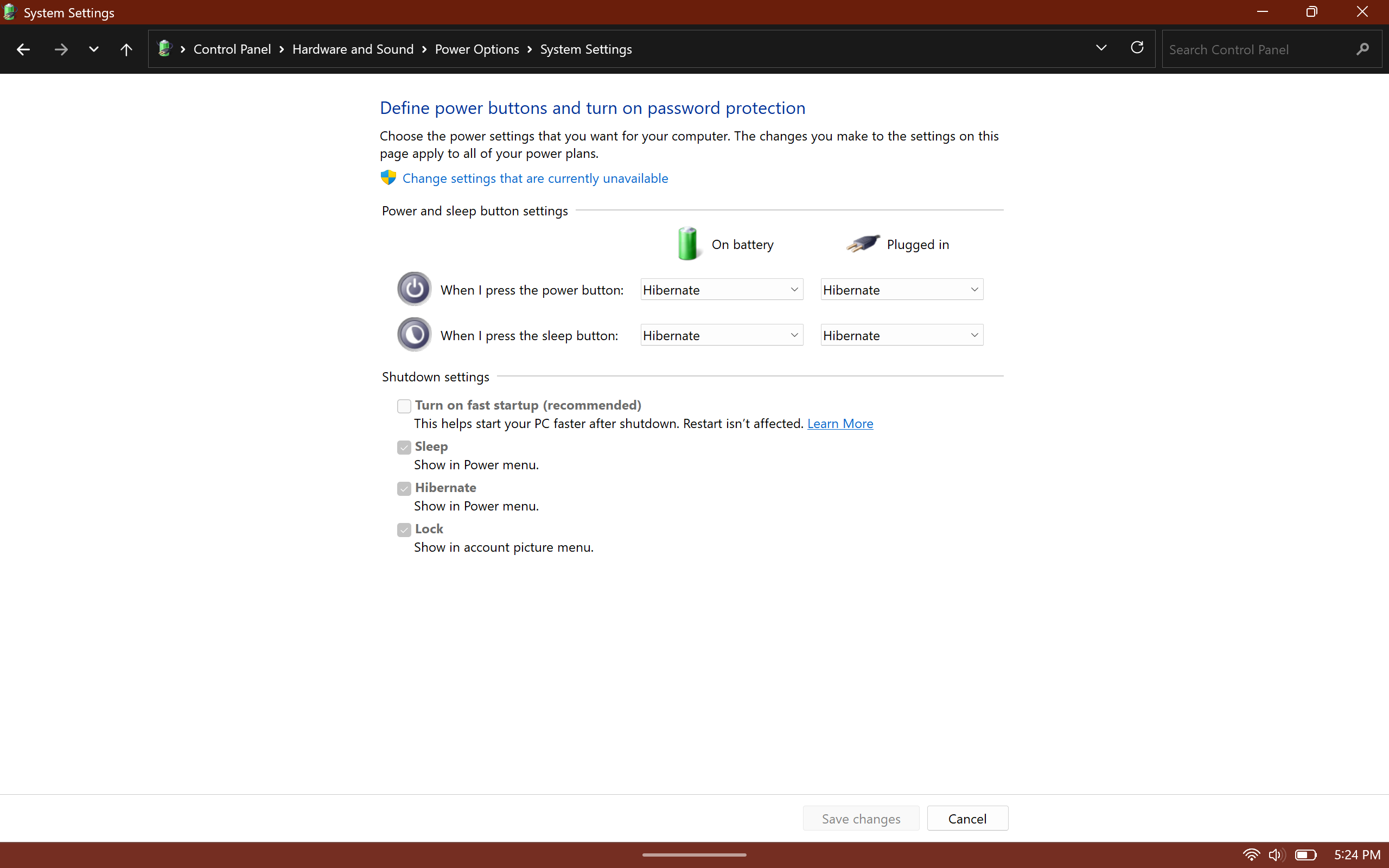The image size is (1389, 868).
Task: Open the Learn More link
Action: pos(840,424)
